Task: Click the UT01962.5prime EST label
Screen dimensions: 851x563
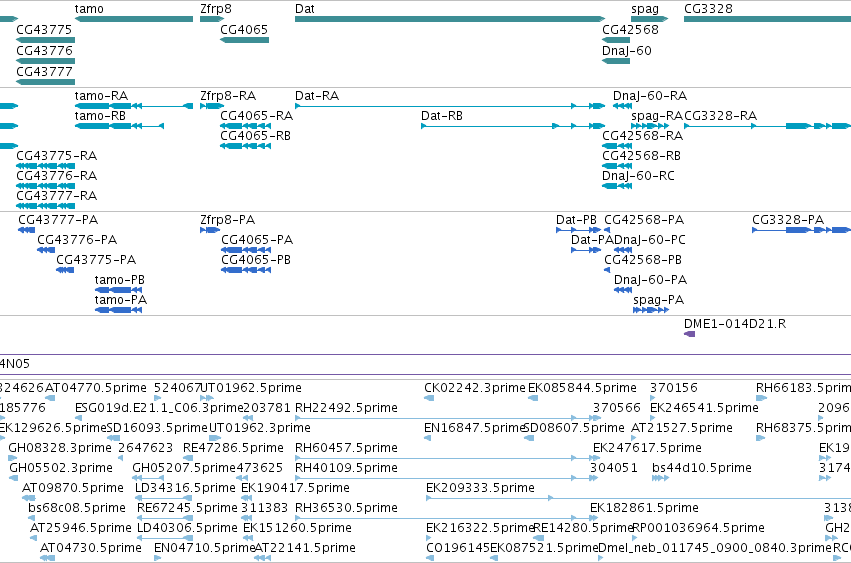Action: tap(251, 388)
